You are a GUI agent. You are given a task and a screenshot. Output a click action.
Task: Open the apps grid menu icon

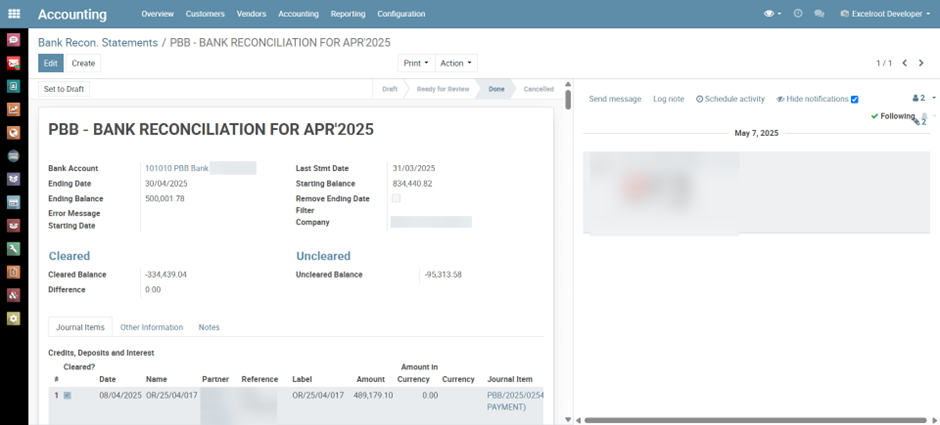(14, 14)
